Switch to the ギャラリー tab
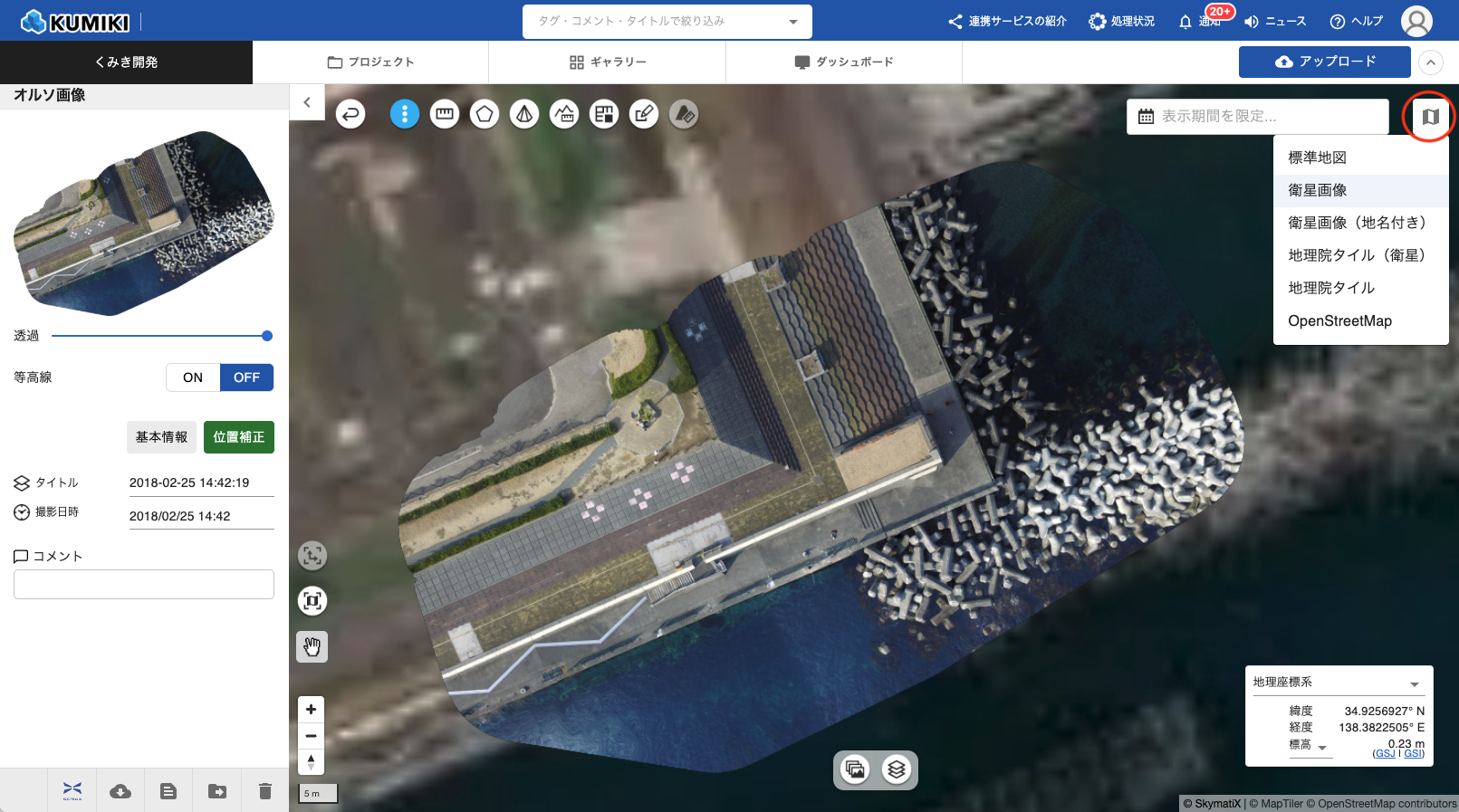This screenshot has width=1459, height=812. (x=607, y=62)
